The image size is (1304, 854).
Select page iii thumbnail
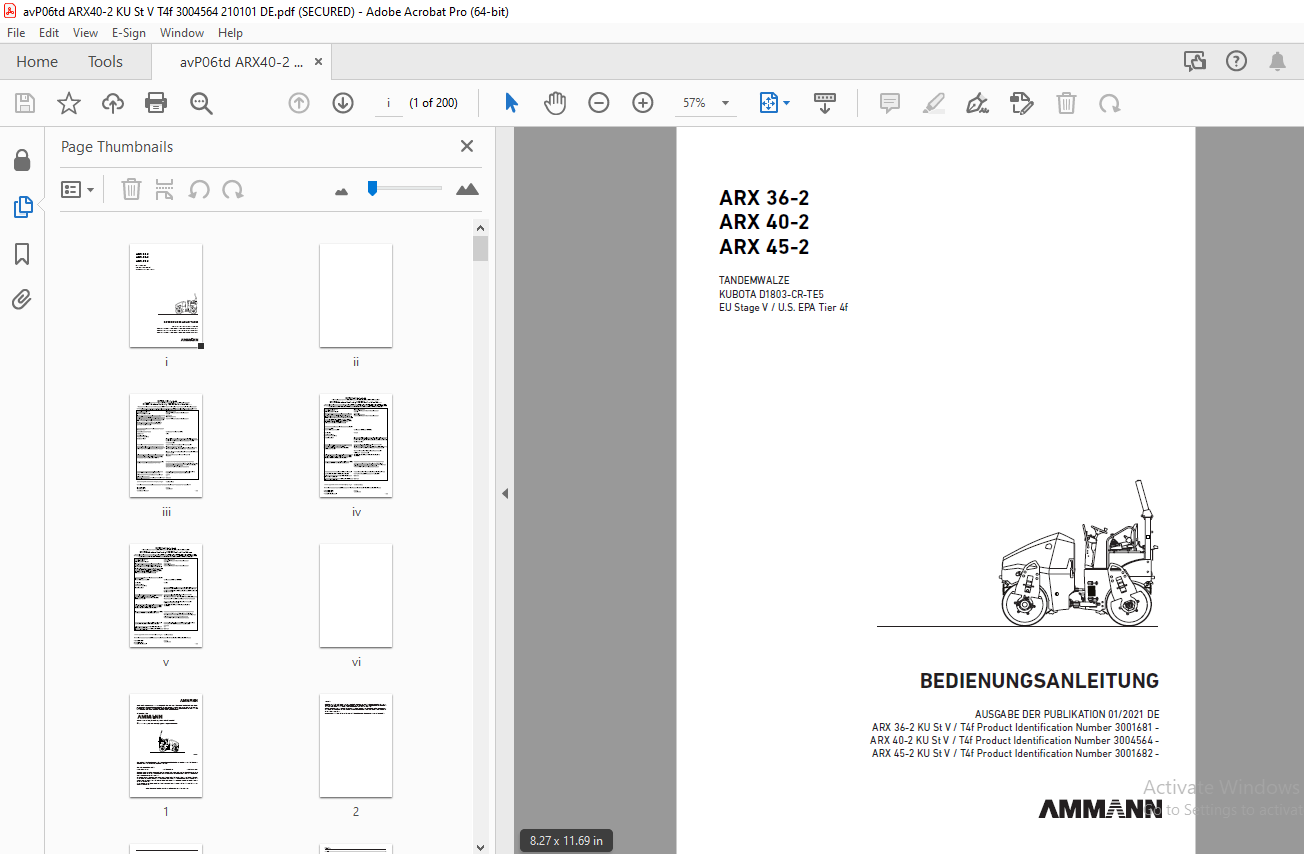(166, 446)
